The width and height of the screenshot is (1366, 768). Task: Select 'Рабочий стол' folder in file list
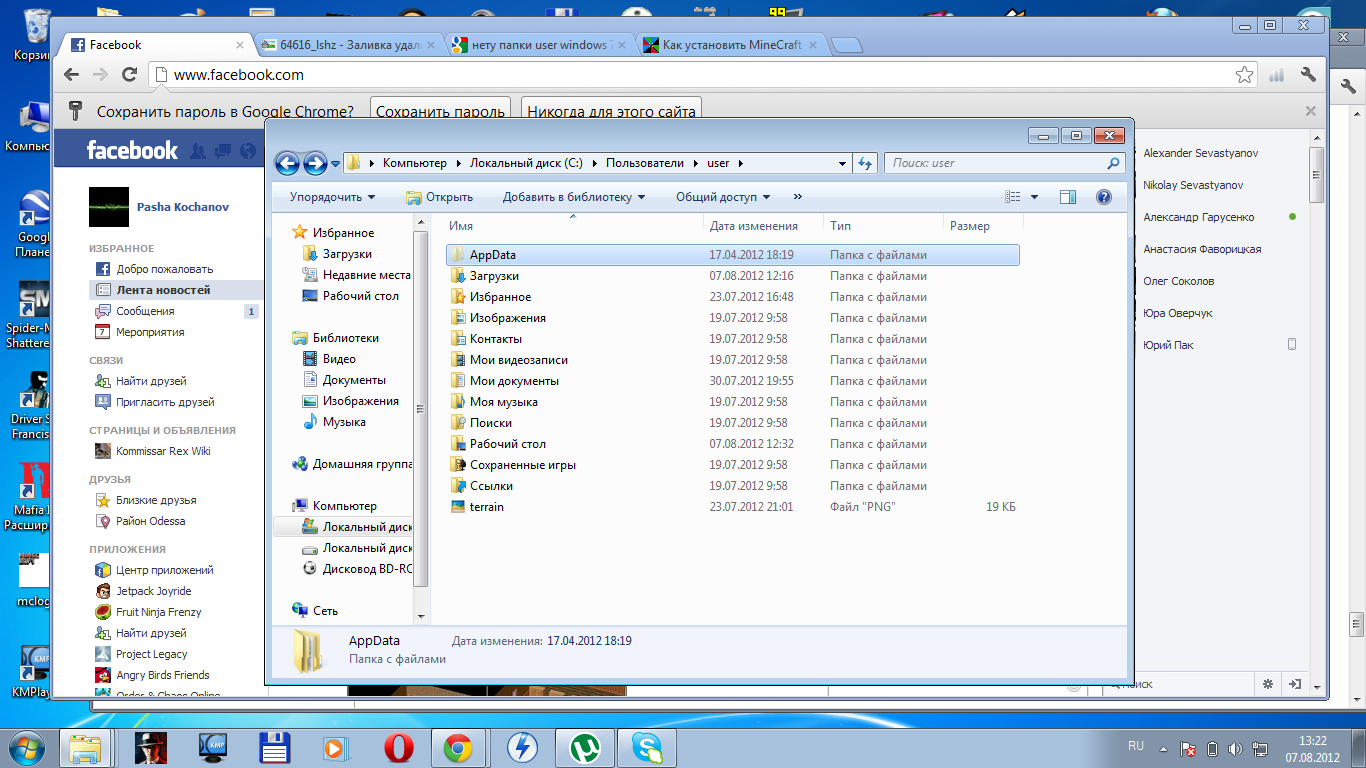732,444
